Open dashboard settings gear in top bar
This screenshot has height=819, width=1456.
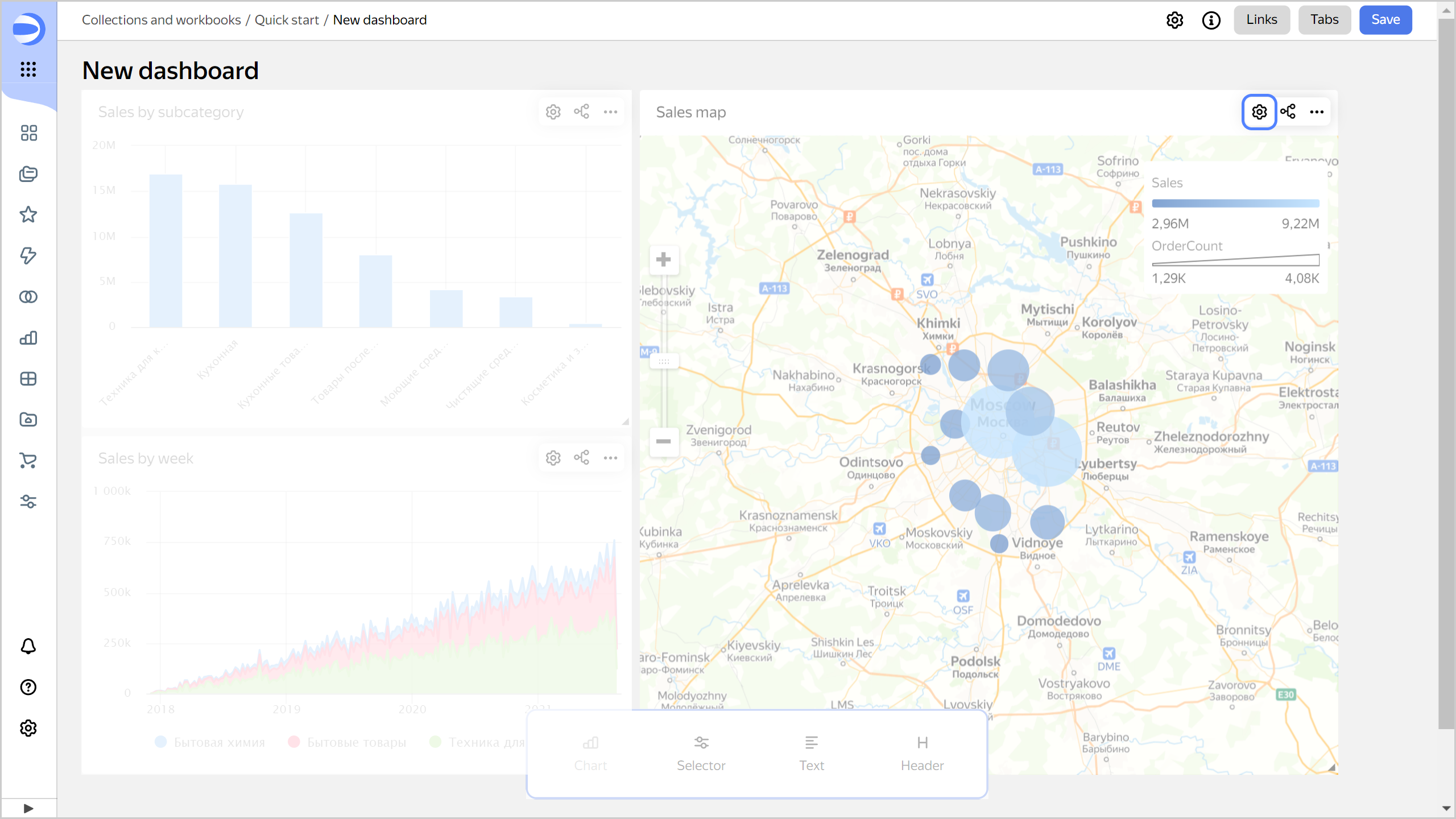point(1174,20)
